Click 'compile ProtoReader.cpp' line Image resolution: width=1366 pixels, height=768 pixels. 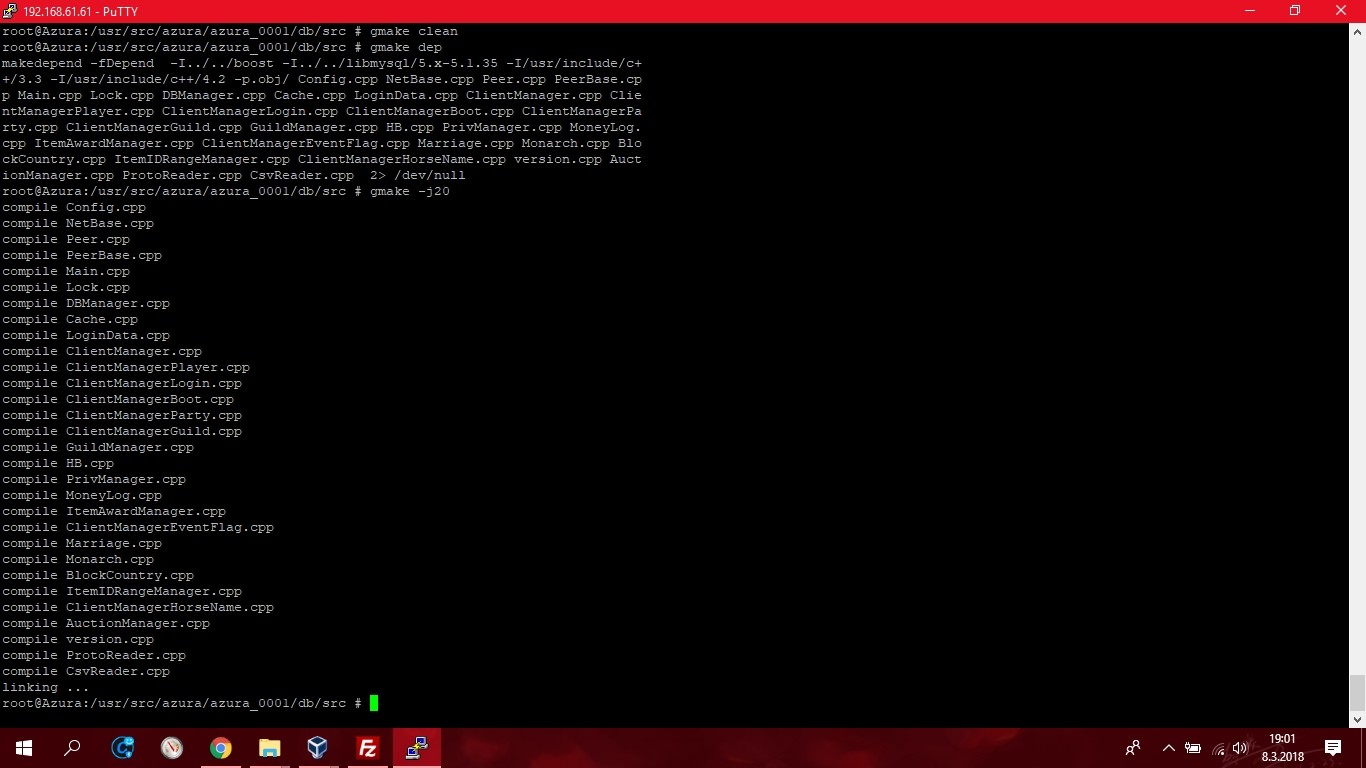pos(94,655)
